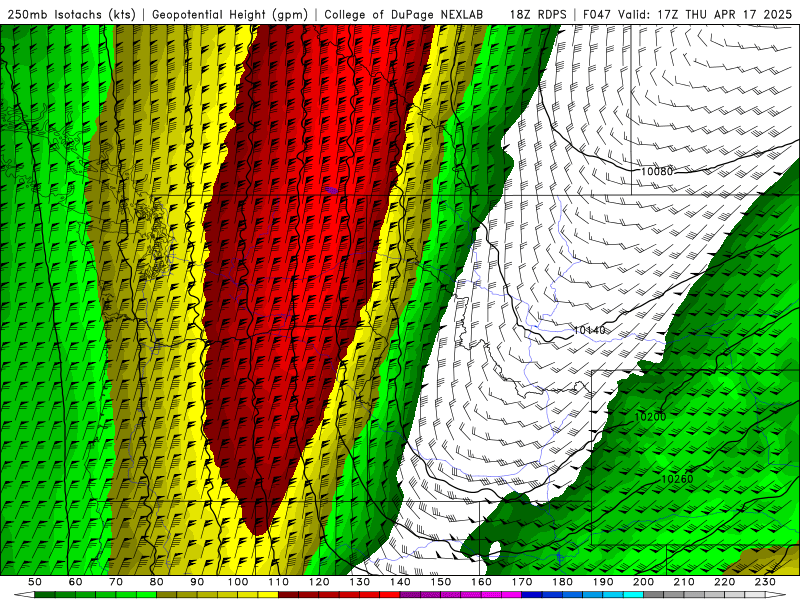Click the "18Z RDPS" model run label
Screen dimensions: 800x600
(538, 14)
